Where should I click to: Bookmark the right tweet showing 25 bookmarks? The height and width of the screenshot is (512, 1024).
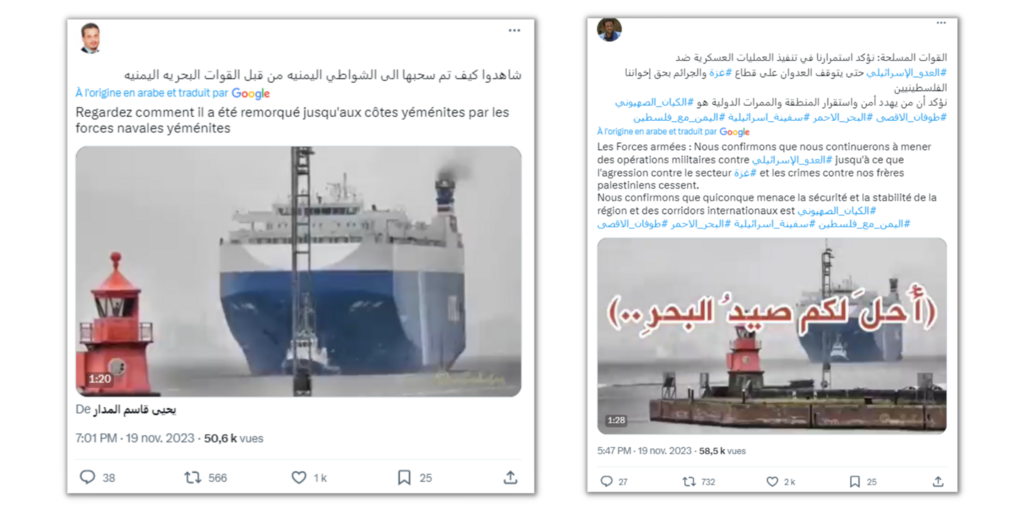tap(855, 481)
